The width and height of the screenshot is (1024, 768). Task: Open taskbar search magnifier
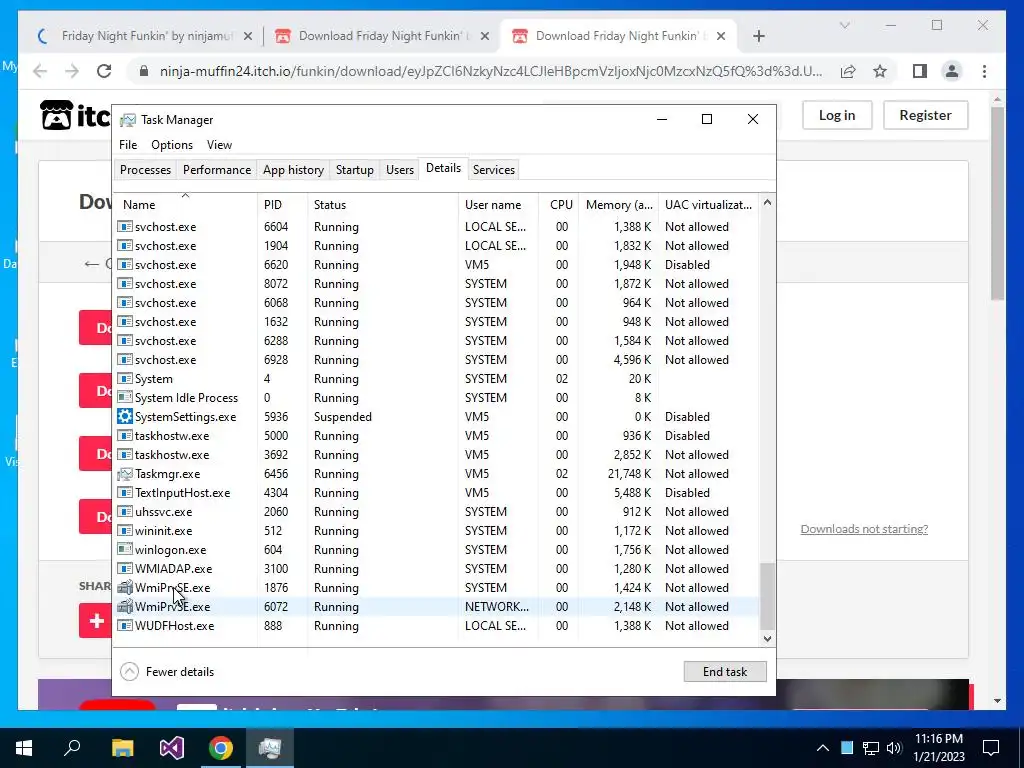72,748
